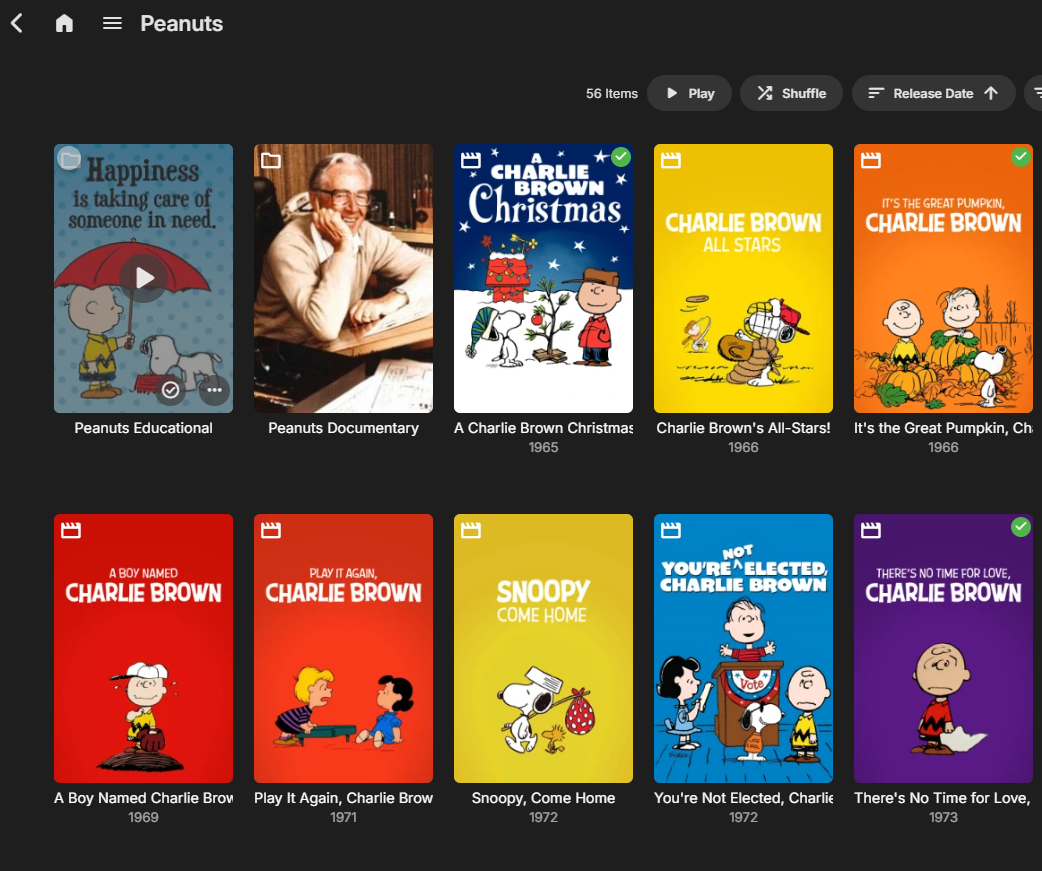Click the 1969 year under A Boy Named Charlie Brown

click(x=143, y=817)
